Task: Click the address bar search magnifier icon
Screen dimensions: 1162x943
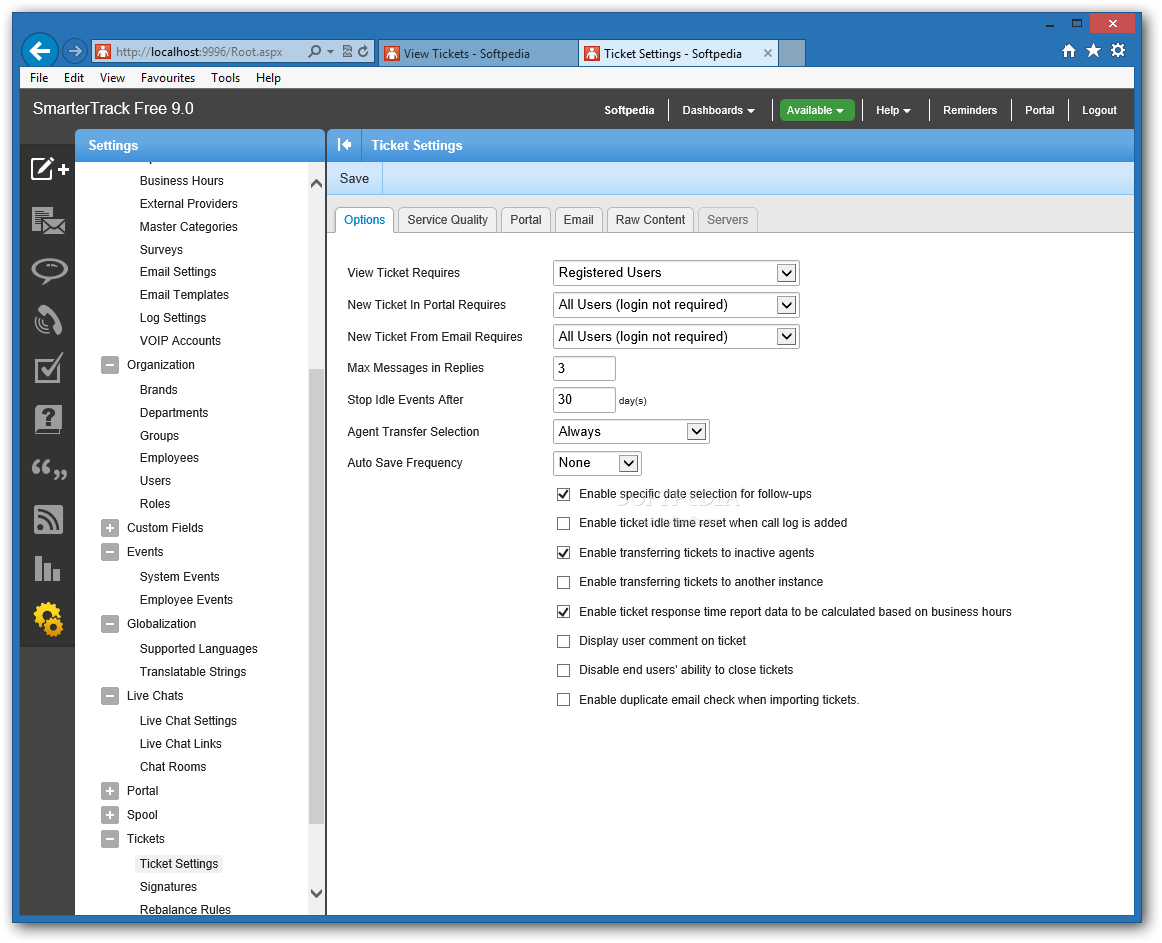Action: (315, 52)
